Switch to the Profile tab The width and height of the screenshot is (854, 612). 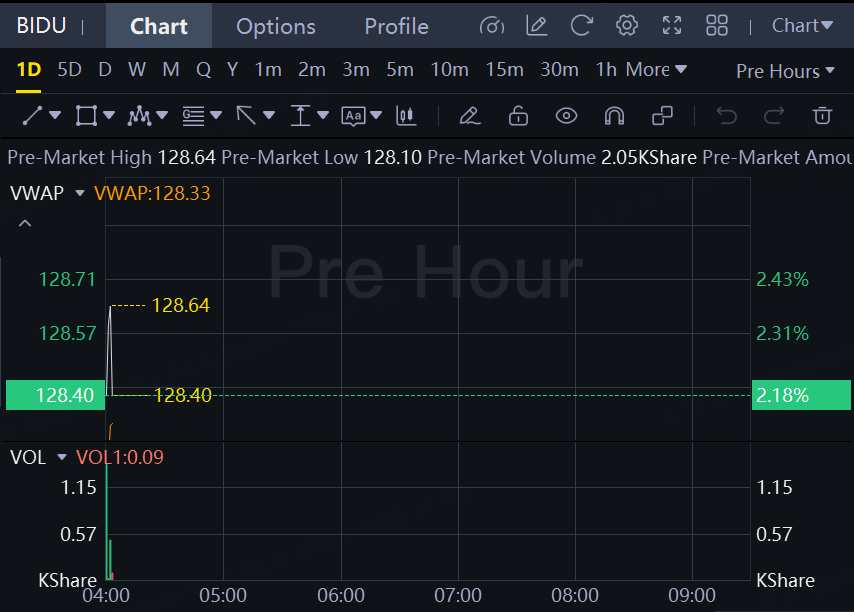click(x=396, y=26)
